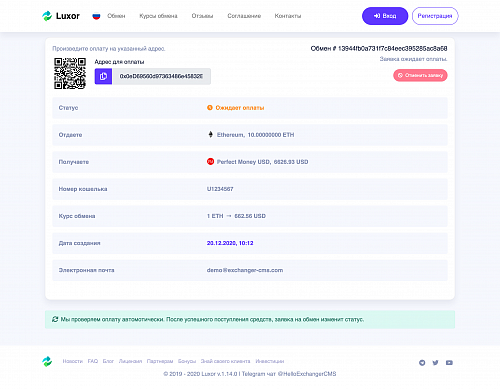
Task: Open the Обмен menu item
Action: [116, 16]
